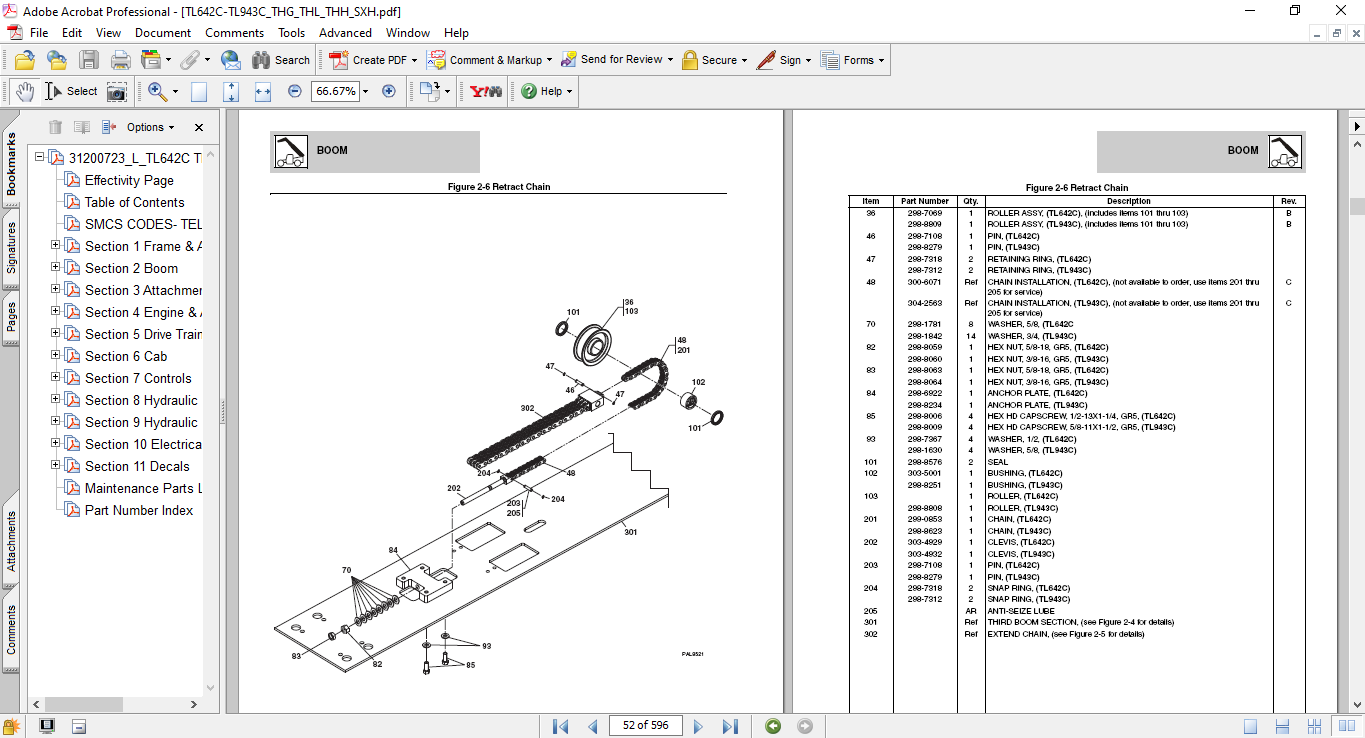Click the green Previous View arrow
1365x738 pixels.
(x=772, y=726)
